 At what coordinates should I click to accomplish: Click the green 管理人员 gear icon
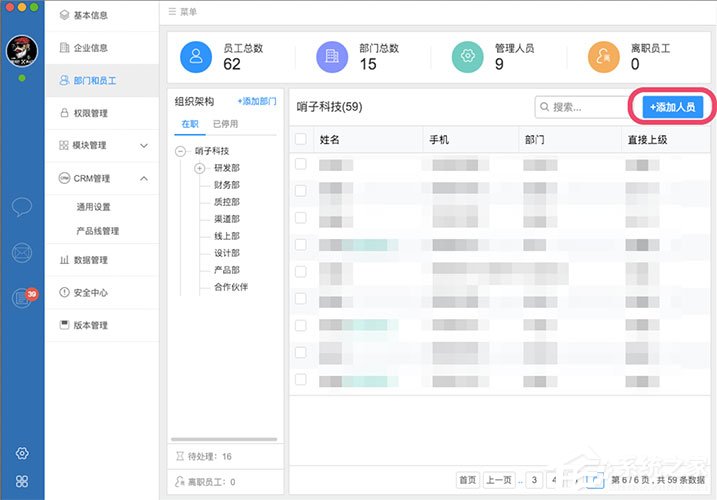click(x=469, y=57)
